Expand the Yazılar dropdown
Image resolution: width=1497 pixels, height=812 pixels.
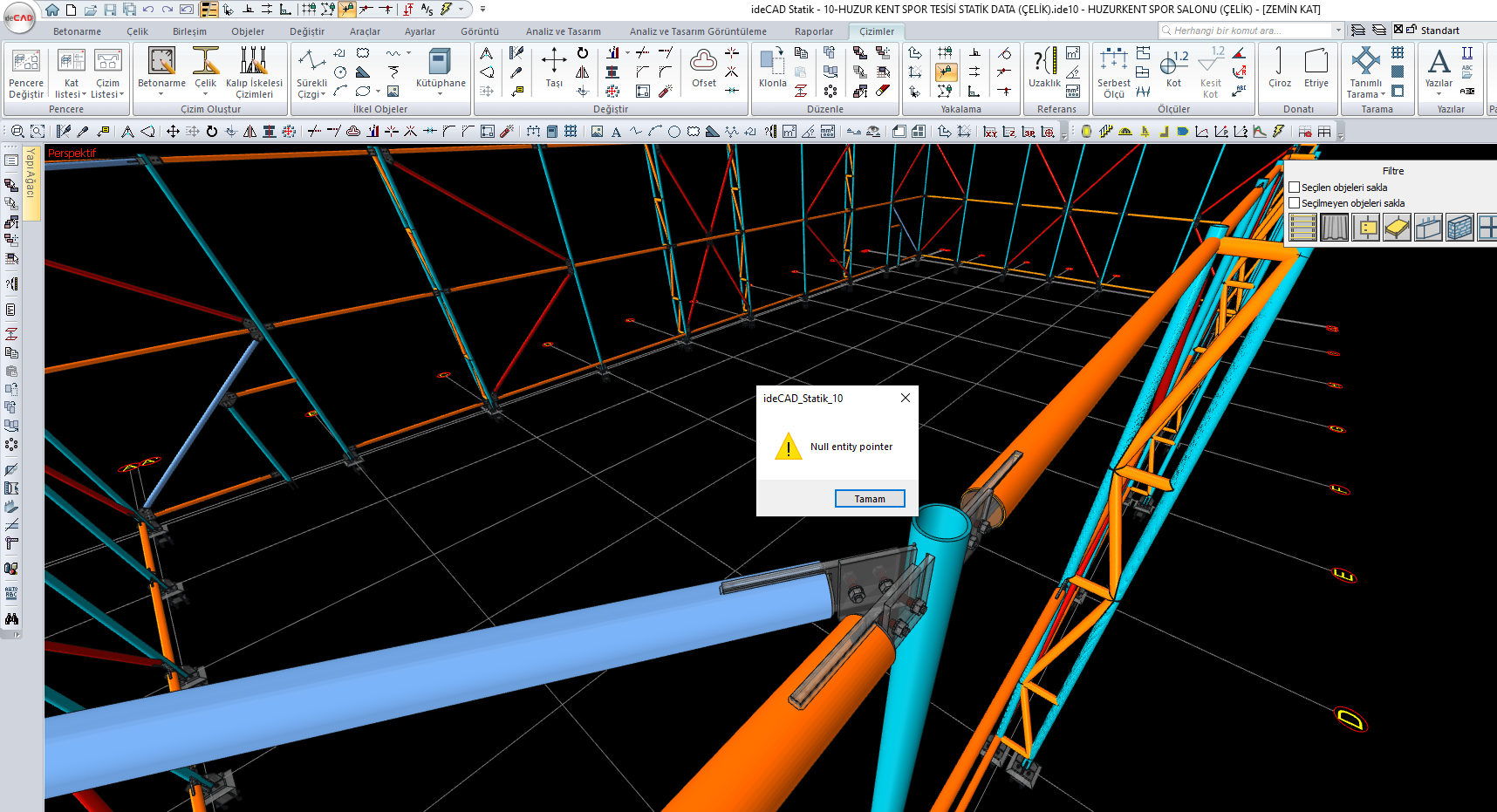coord(1439,92)
